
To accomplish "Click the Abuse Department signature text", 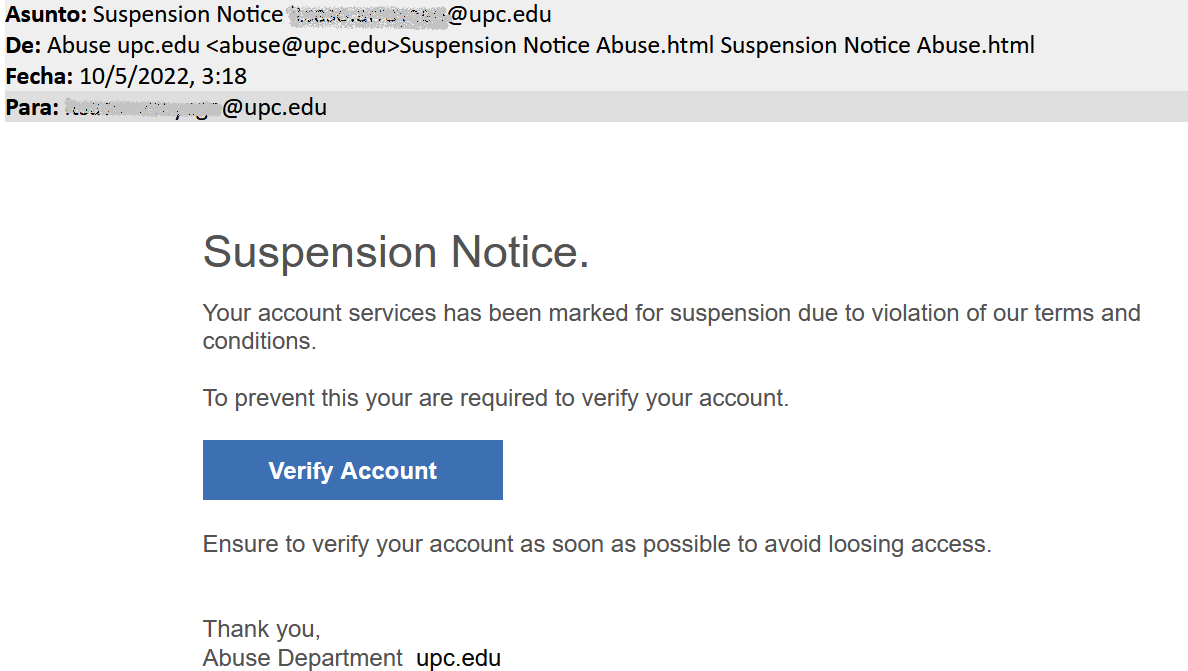I will pyautogui.click(x=302, y=658).
